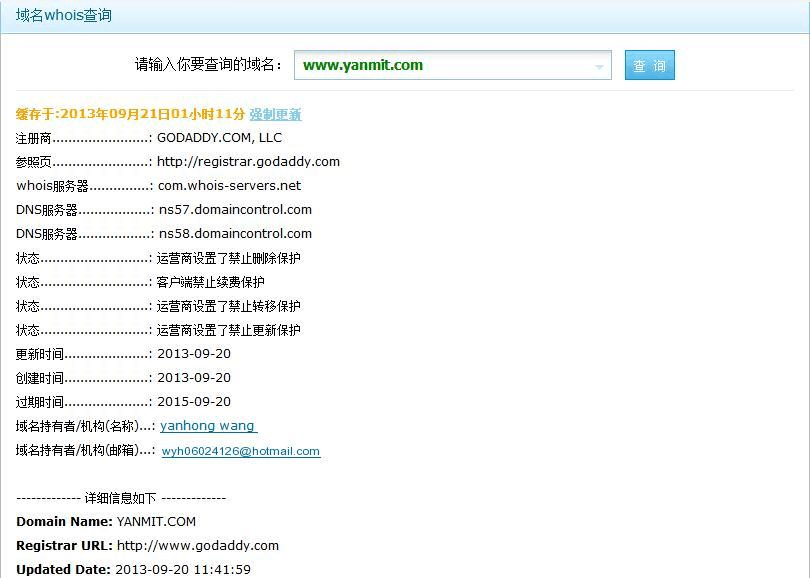Image resolution: width=810 pixels, height=578 pixels.
Task: Click the ns57.domaincontrol.com DNS entry
Action: click(x=235, y=210)
